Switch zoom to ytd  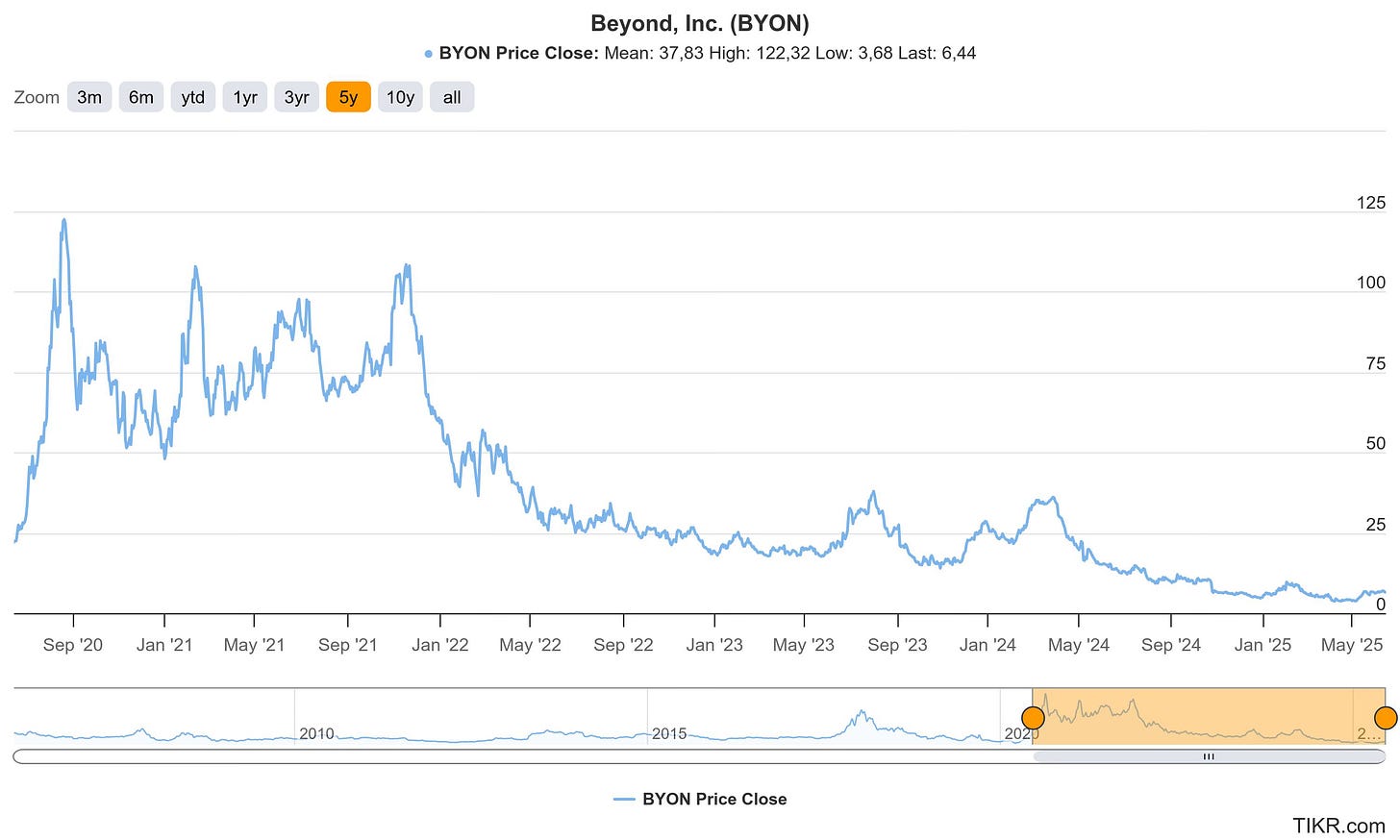pos(193,97)
